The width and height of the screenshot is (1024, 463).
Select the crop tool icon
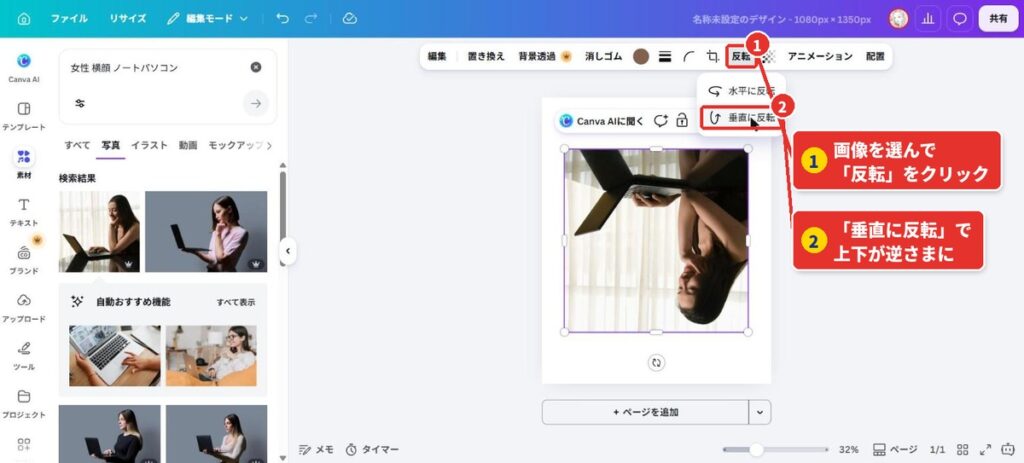tap(712, 57)
